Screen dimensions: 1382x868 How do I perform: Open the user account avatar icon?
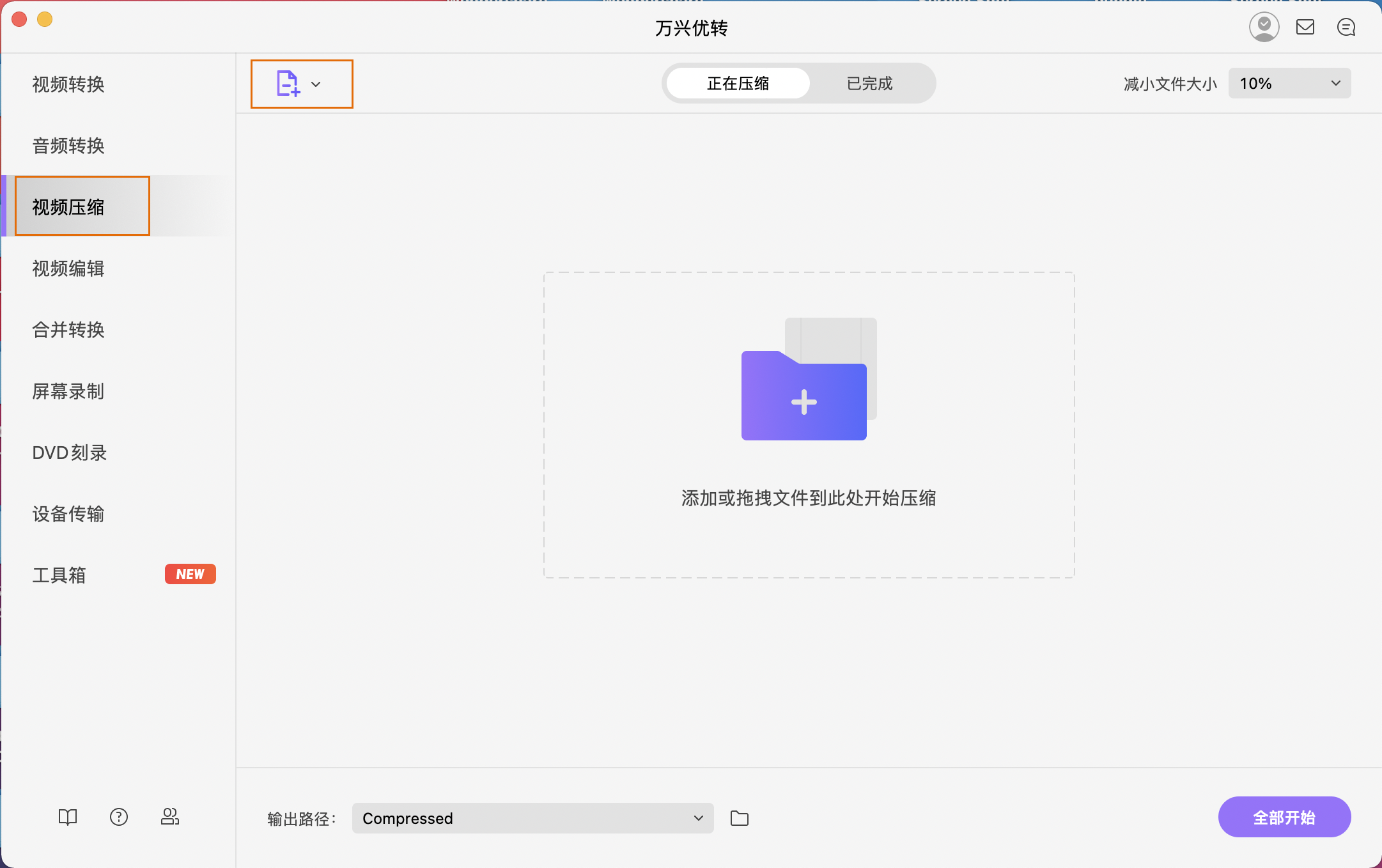tap(1264, 27)
